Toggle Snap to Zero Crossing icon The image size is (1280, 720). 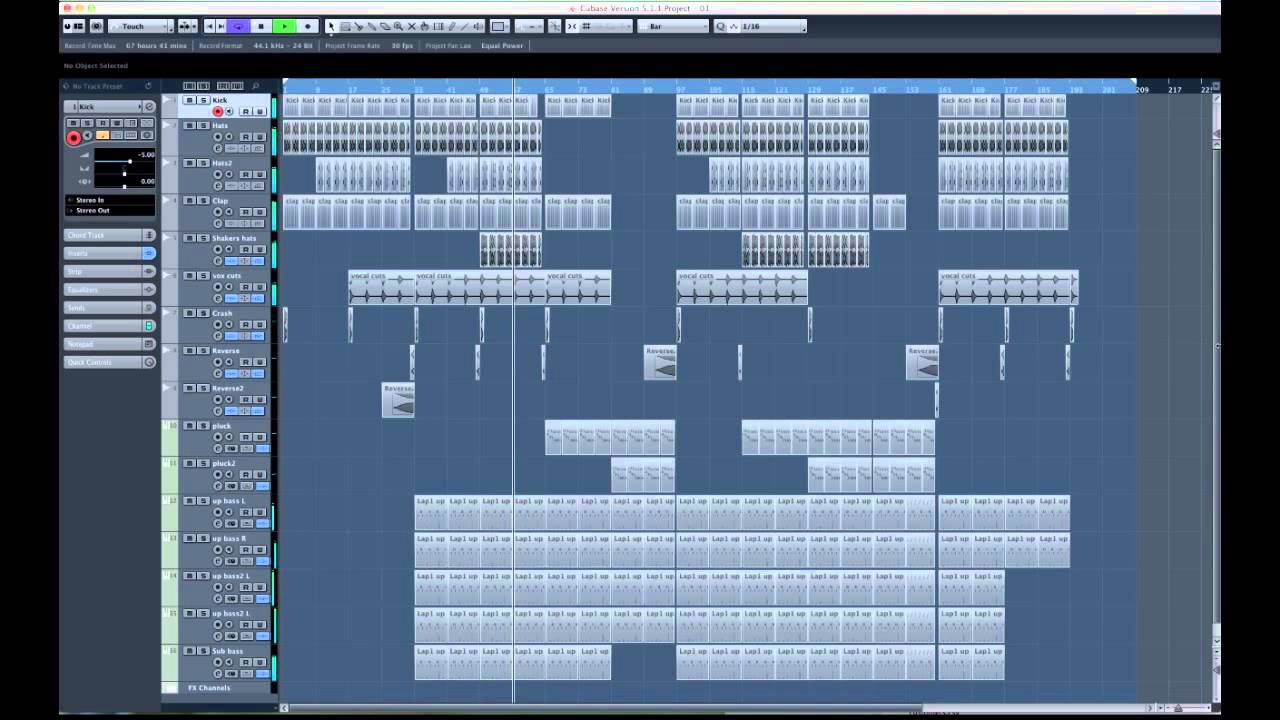tap(554, 26)
